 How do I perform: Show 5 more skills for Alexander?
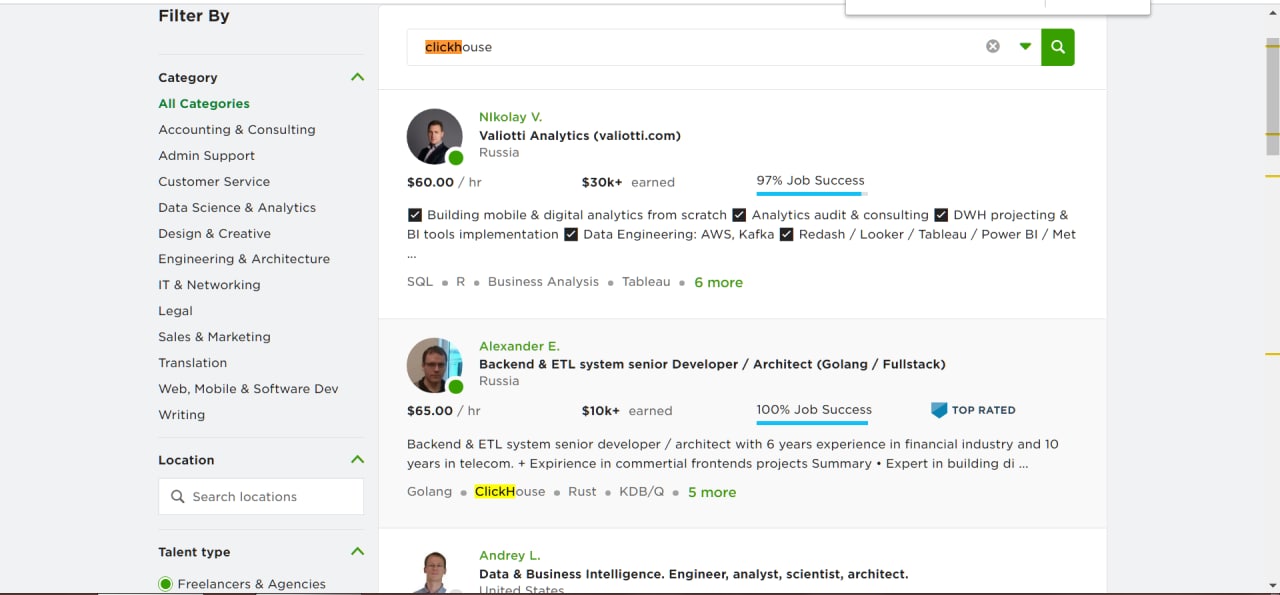(712, 493)
